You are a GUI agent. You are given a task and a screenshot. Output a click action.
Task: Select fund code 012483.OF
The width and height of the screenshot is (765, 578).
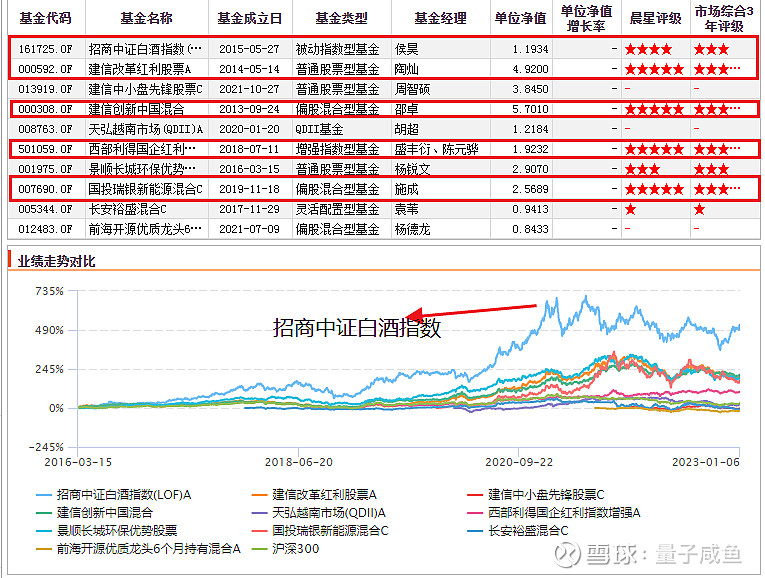[45, 229]
